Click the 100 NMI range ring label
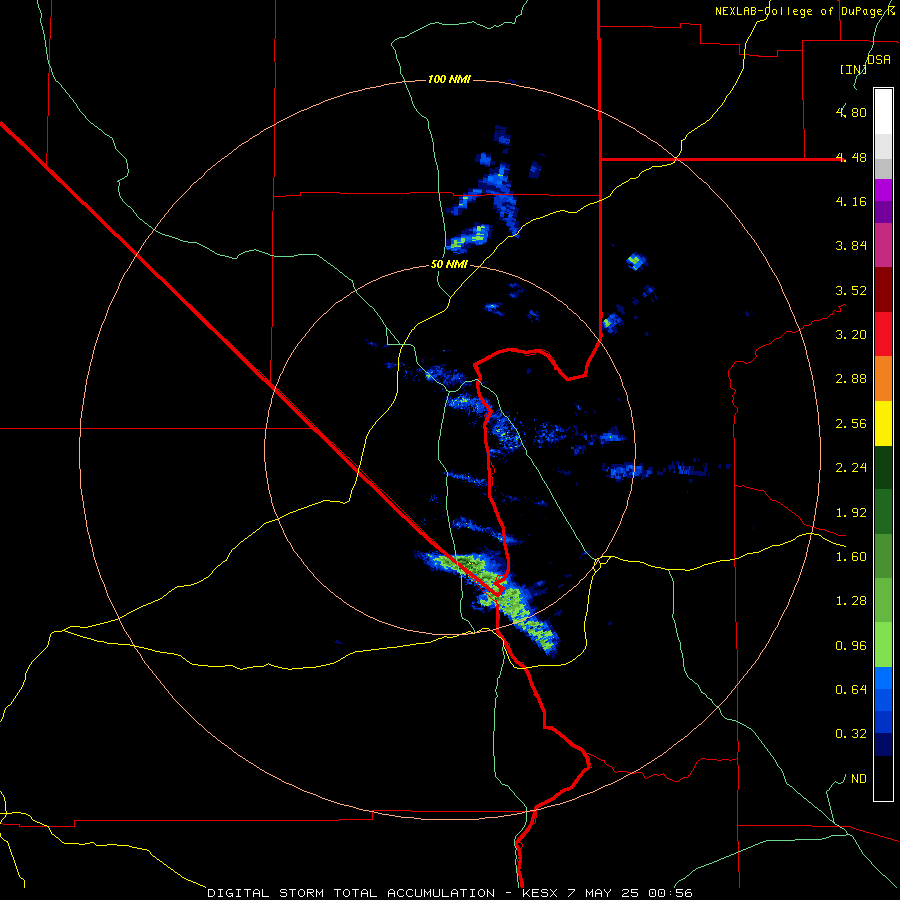Screen dimensions: 900x900 (x=449, y=79)
